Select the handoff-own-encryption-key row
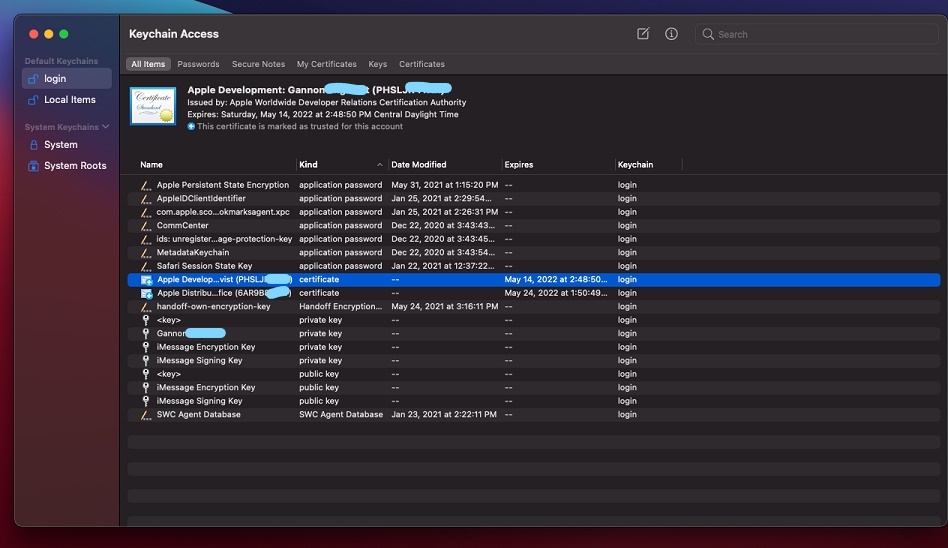Image resolution: width=948 pixels, height=548 pixels. [x=534, y=307]
